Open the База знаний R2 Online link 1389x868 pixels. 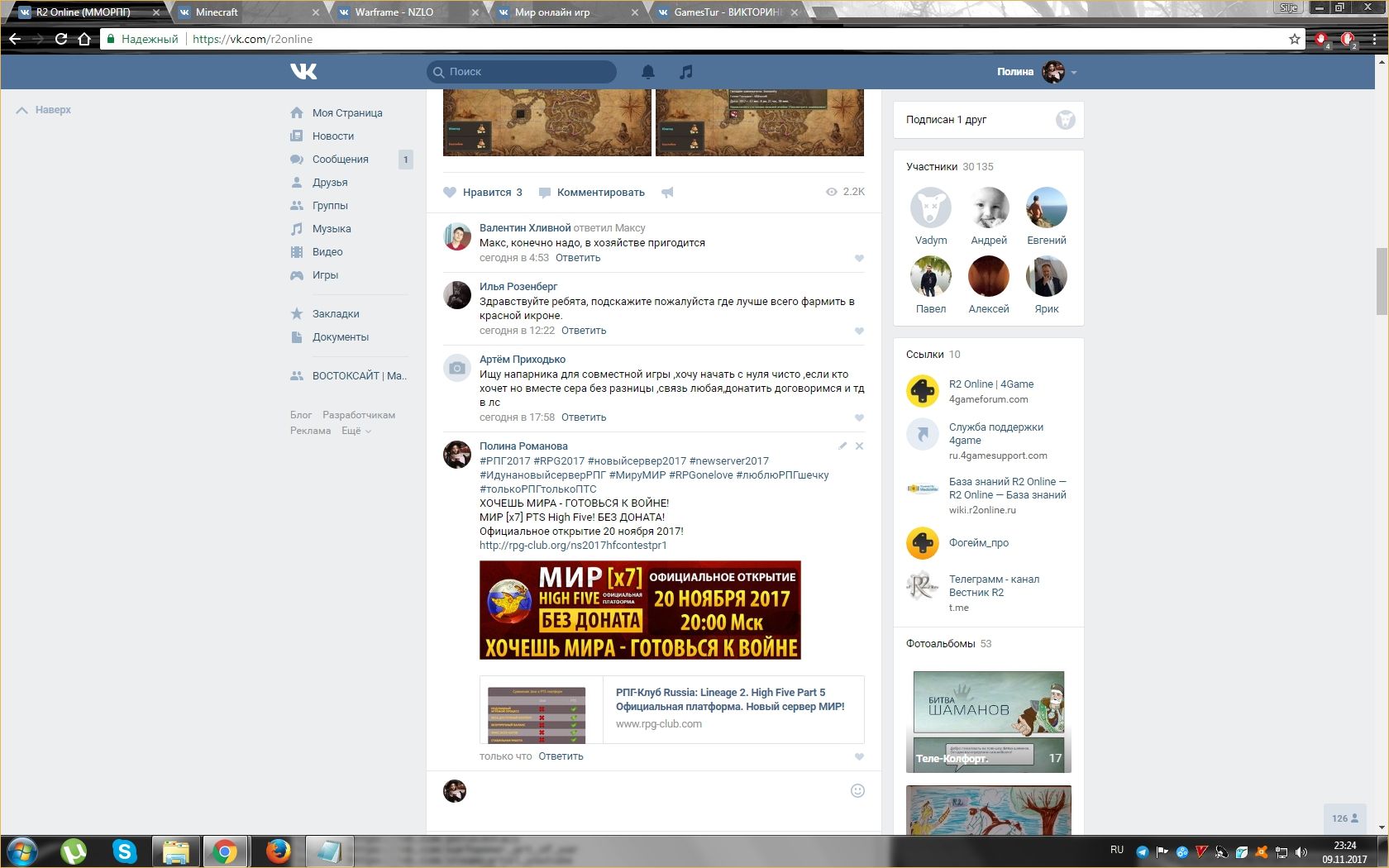[1008, 489]
